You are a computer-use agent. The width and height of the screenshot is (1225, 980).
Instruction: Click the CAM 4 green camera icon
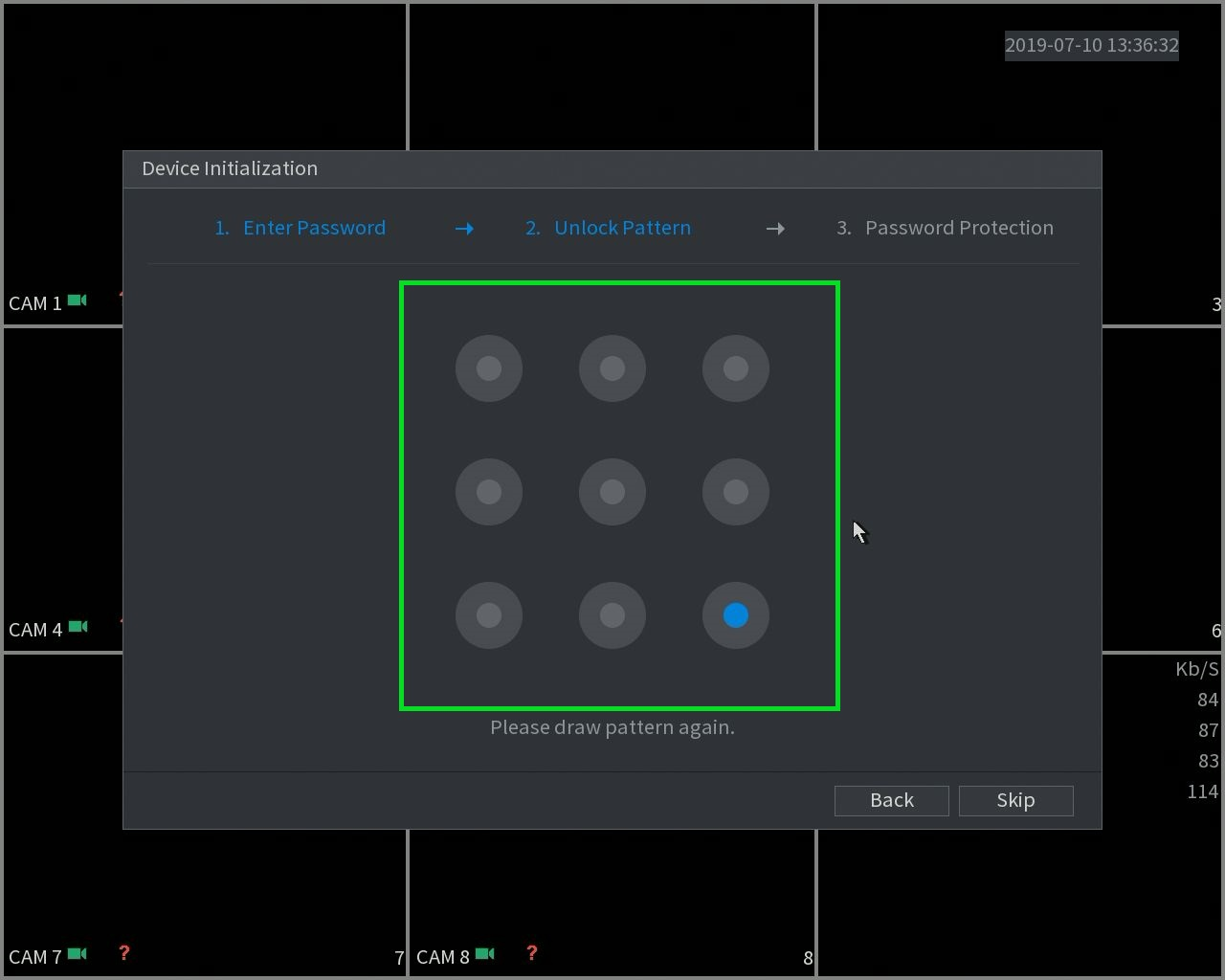[78, 627]
